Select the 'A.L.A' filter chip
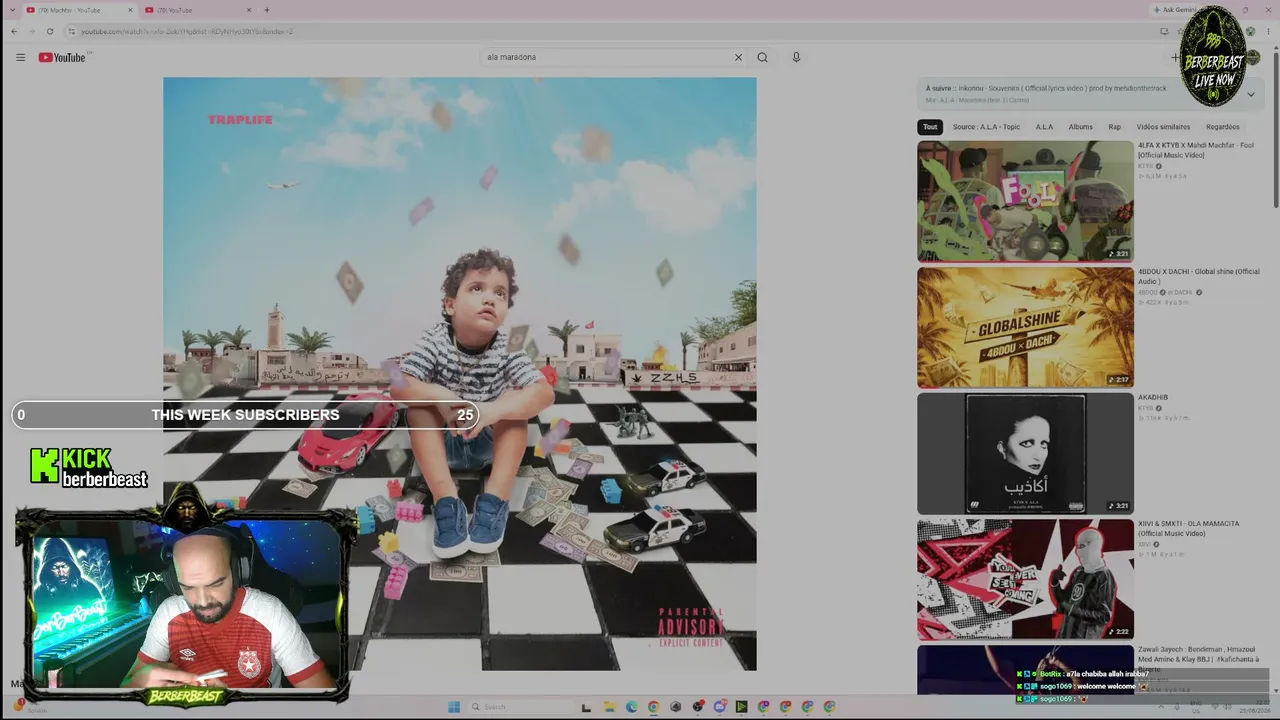The height and width of the screenshot is (720, 1280). pos(1044,127)
